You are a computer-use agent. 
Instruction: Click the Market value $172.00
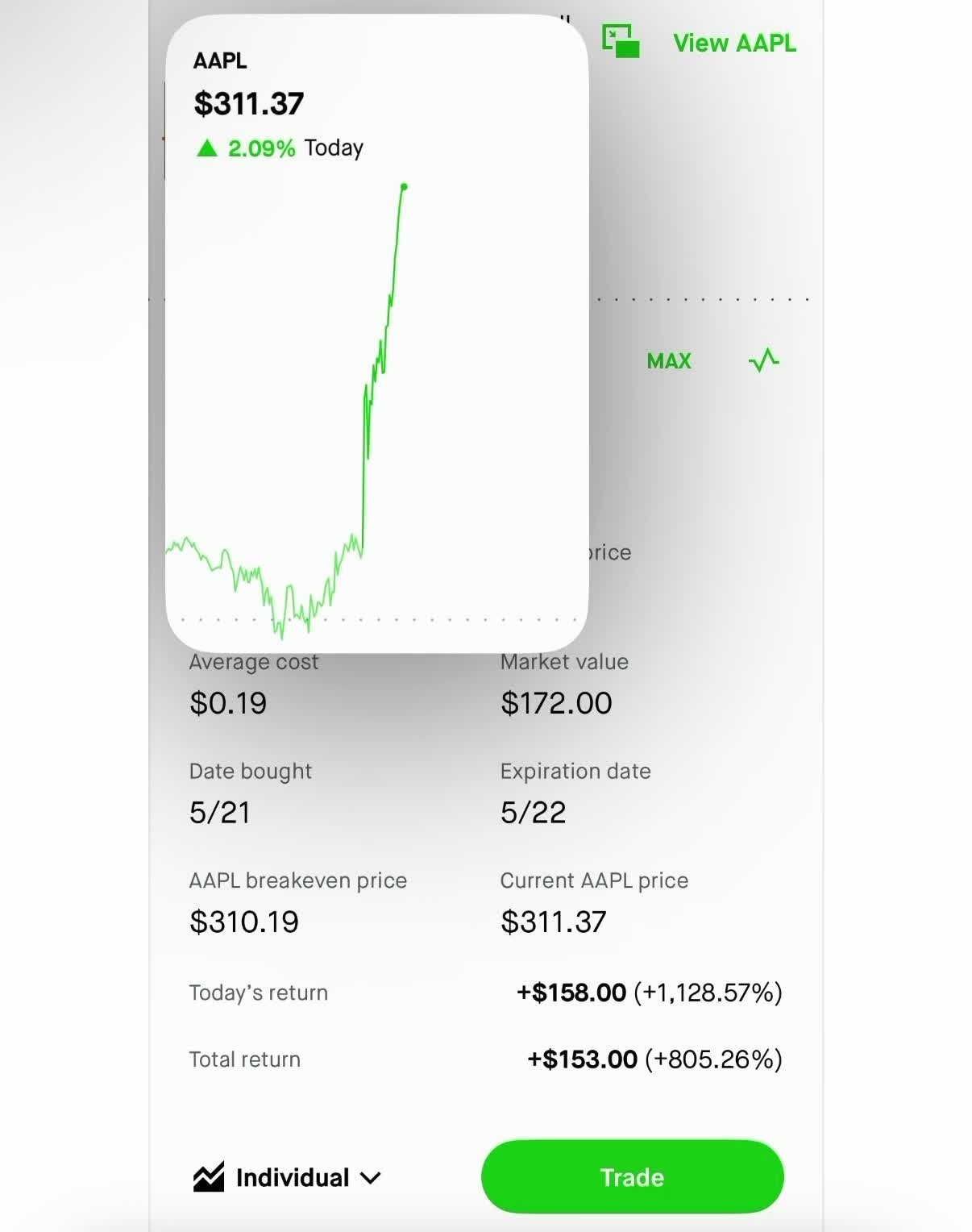(556, 703)
